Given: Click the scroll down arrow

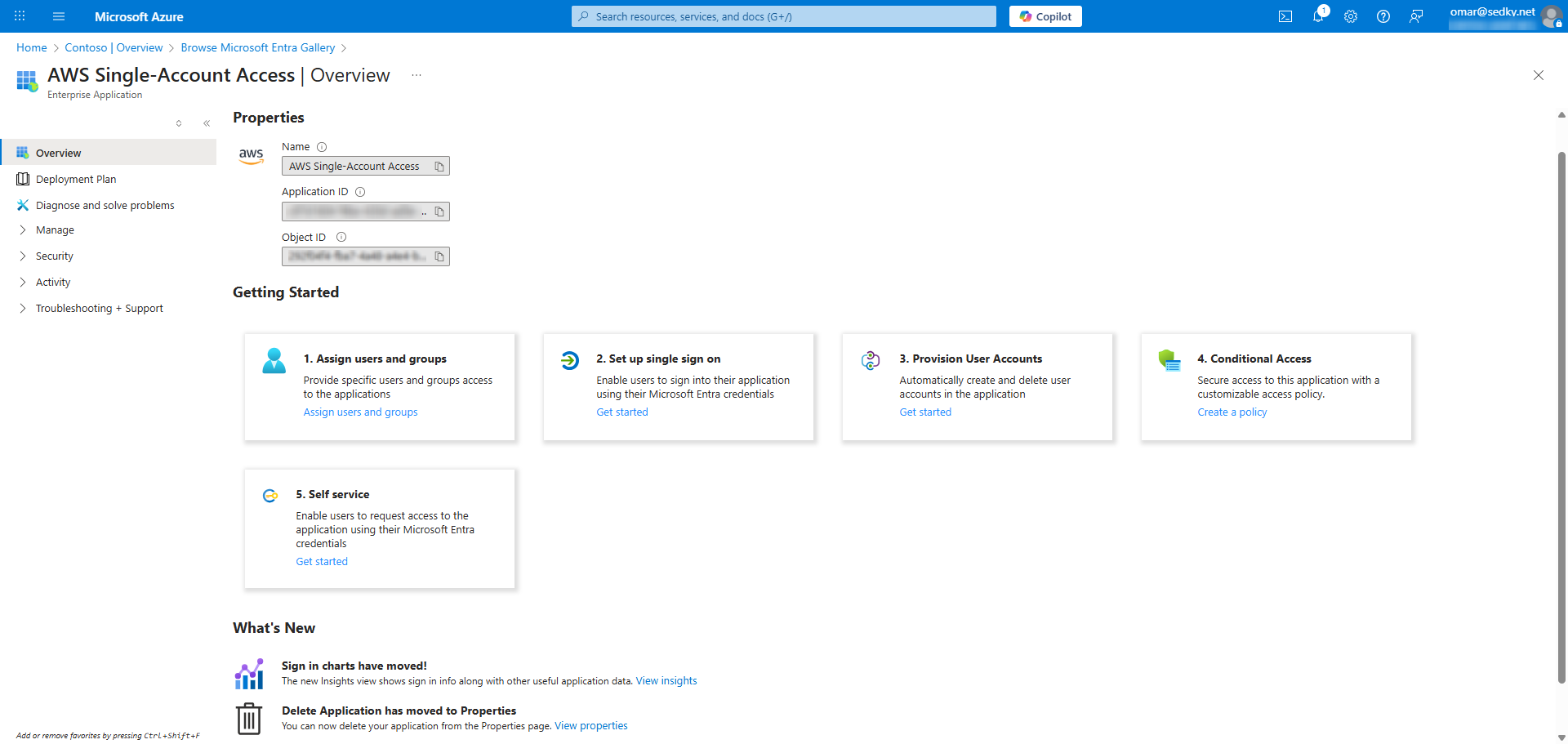Looking at the screenshot, I should coord(1561,737).
